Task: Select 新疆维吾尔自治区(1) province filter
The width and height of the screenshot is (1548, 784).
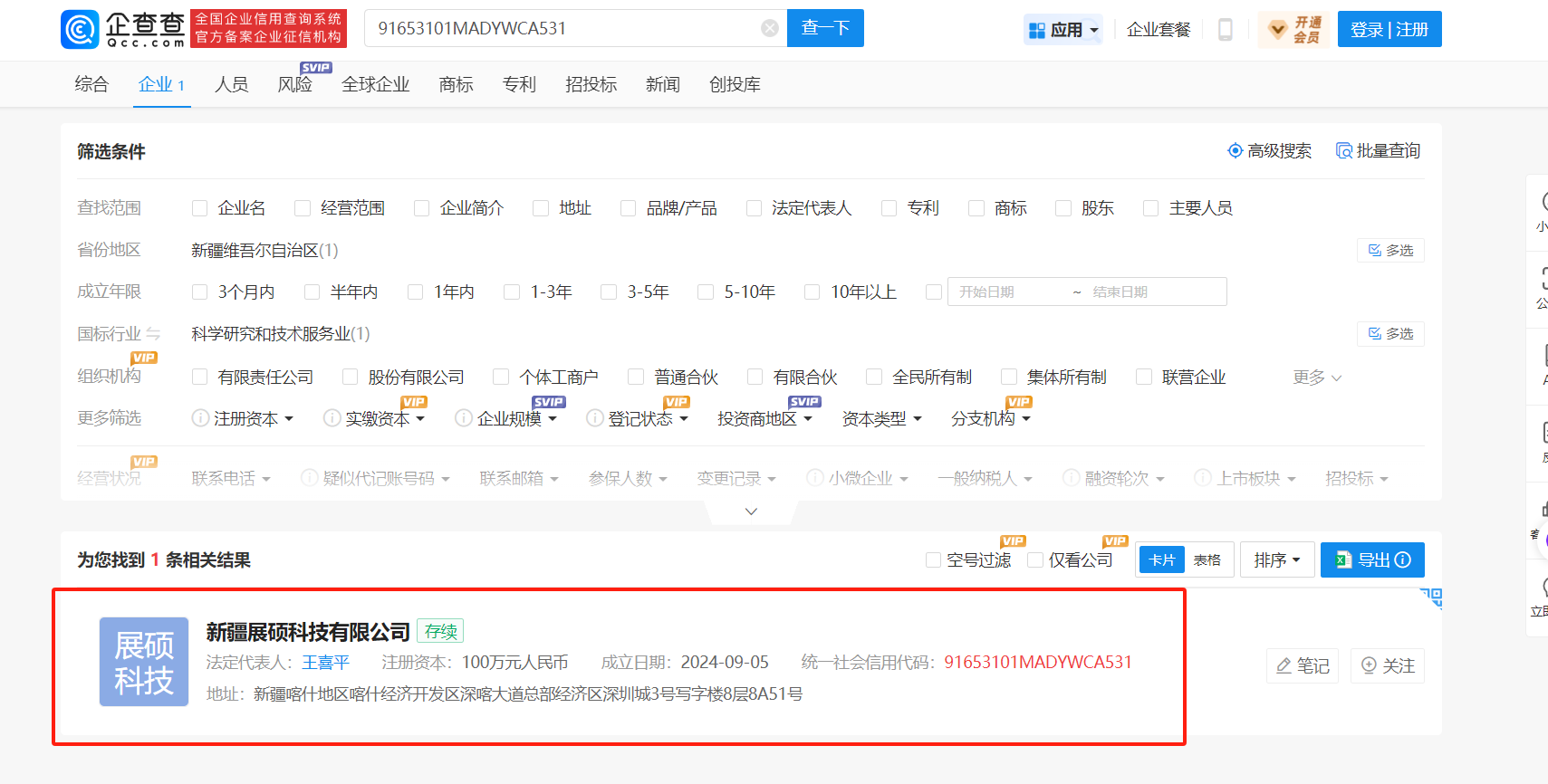Action: (264, 251)
